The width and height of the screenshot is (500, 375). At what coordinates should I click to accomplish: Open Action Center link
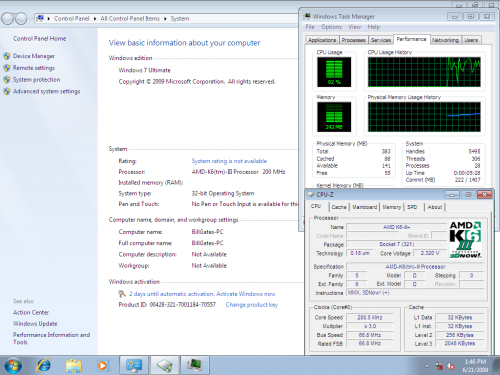[31, 312]
